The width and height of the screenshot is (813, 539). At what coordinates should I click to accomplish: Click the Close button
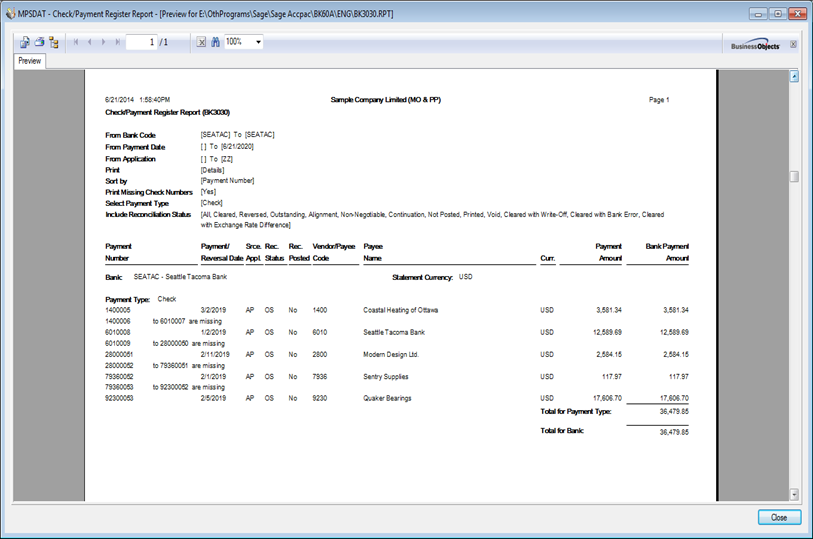click(779, 517)
